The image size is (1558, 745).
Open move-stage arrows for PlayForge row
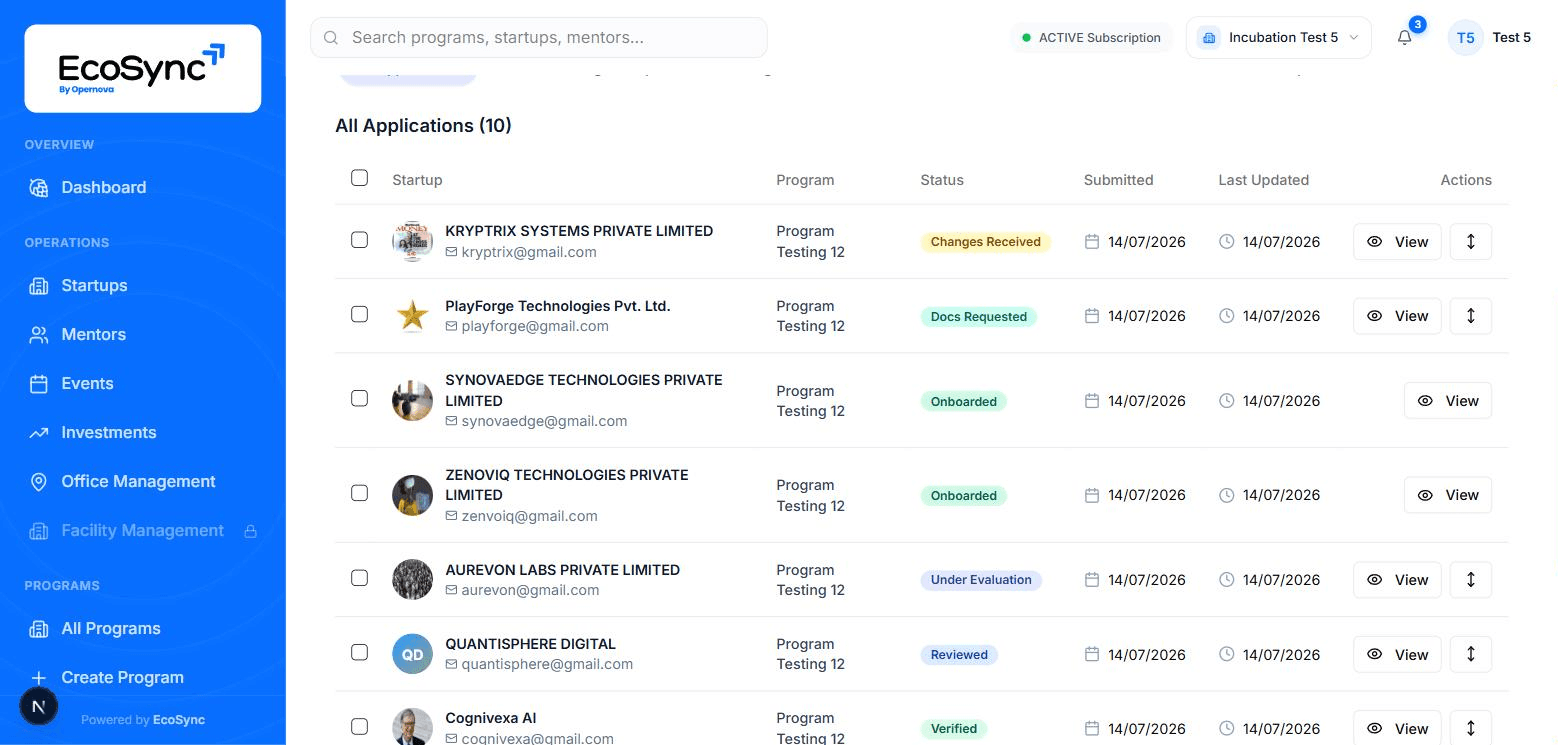[x=1470, y=316]
